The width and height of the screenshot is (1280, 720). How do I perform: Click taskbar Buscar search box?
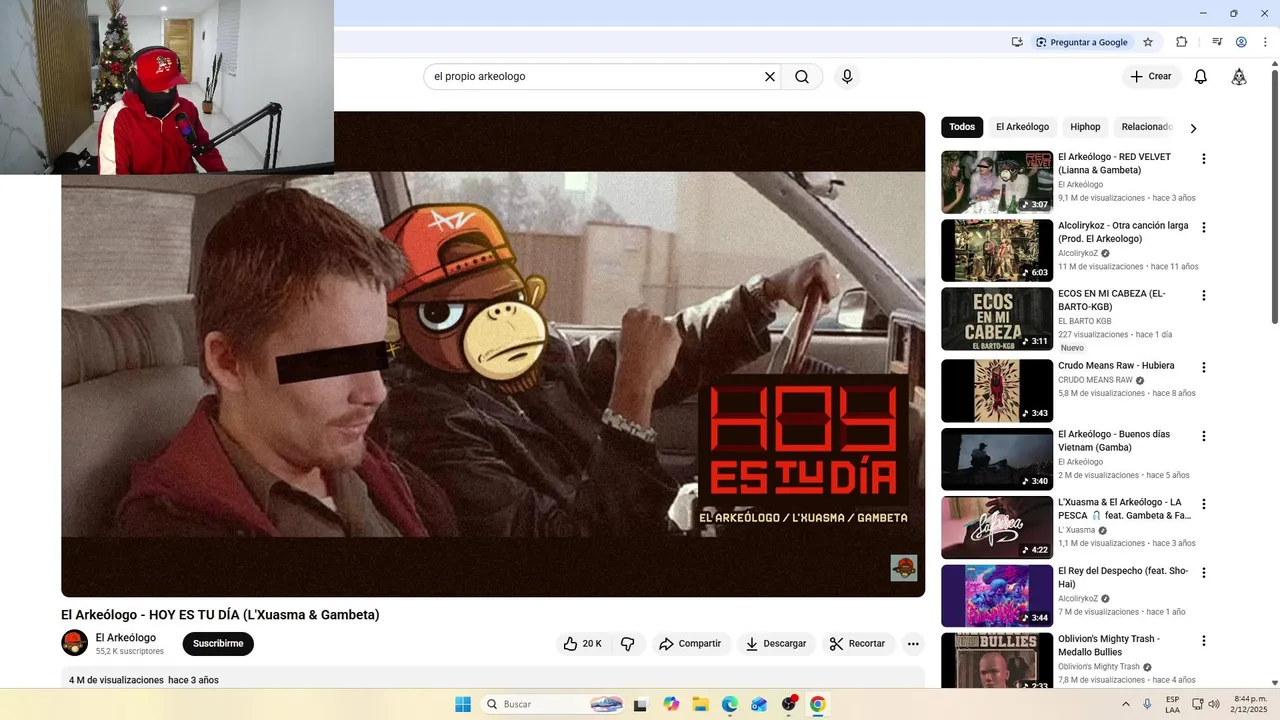pyautogui.click(x=553, y=704)
